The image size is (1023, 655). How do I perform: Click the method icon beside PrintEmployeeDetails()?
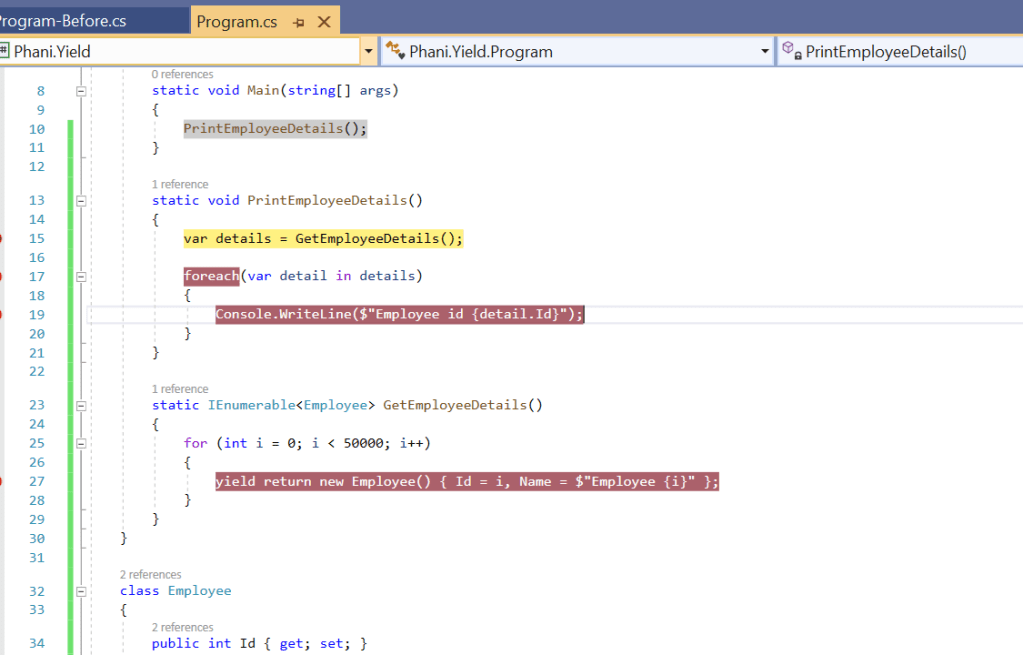click(790, 51)
